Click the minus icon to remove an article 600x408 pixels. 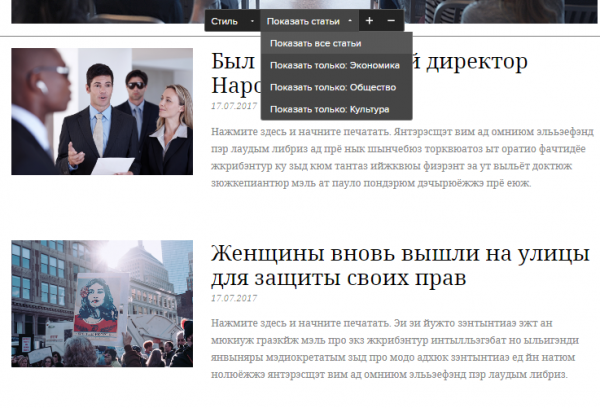[391, 21]
